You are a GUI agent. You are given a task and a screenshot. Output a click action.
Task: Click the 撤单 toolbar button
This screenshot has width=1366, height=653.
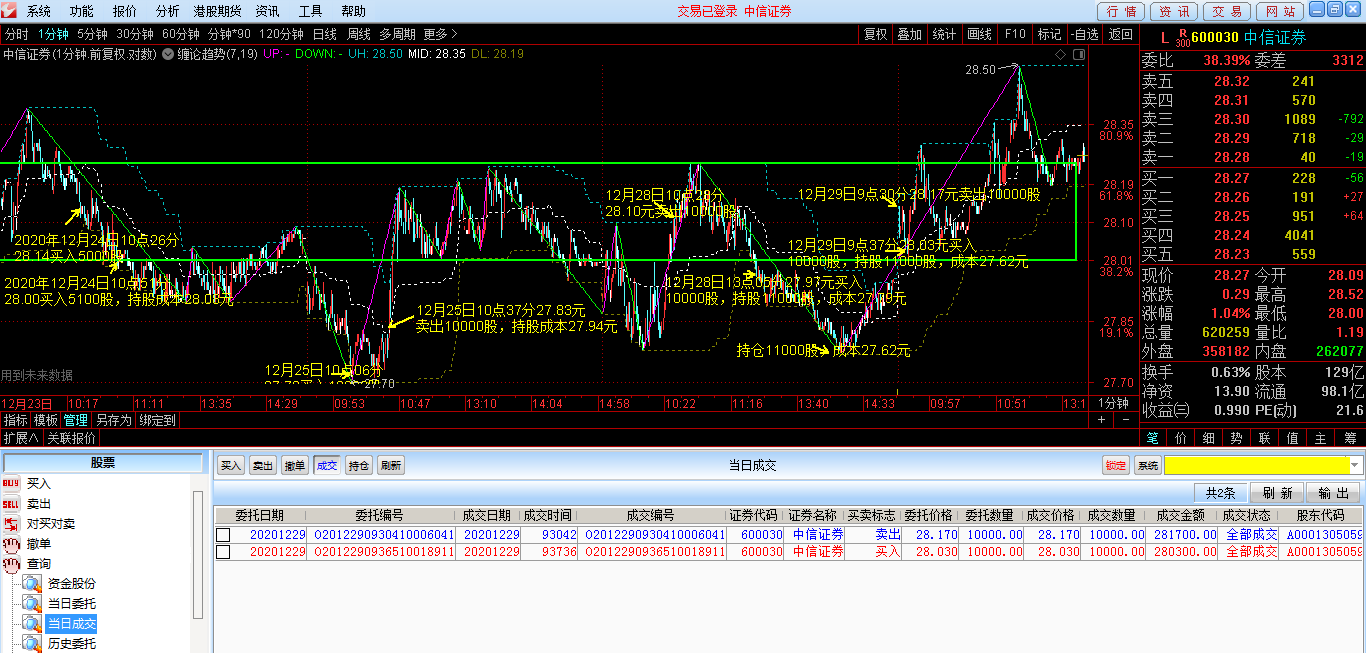(295, 465)
